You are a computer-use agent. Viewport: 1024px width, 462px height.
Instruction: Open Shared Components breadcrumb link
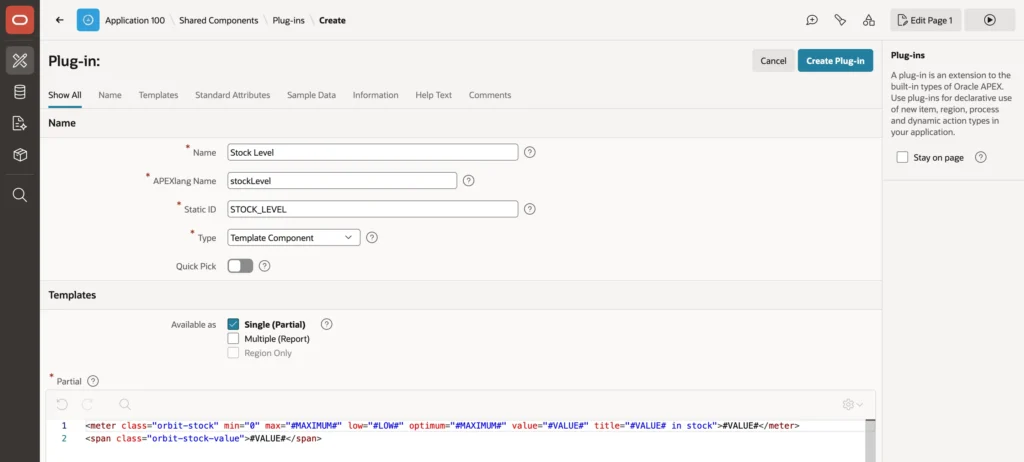219,20
